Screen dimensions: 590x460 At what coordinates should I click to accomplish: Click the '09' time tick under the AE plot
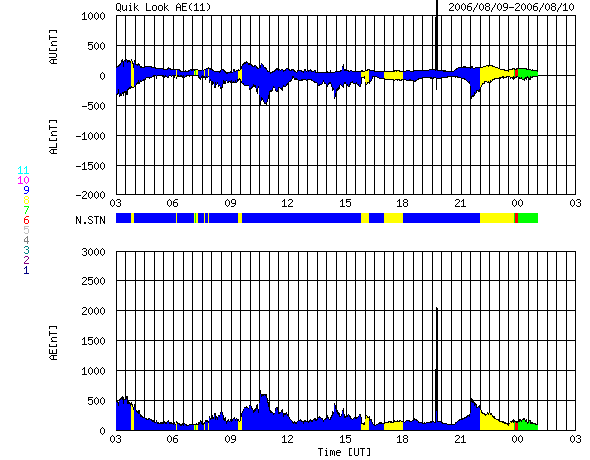[230, 439]
